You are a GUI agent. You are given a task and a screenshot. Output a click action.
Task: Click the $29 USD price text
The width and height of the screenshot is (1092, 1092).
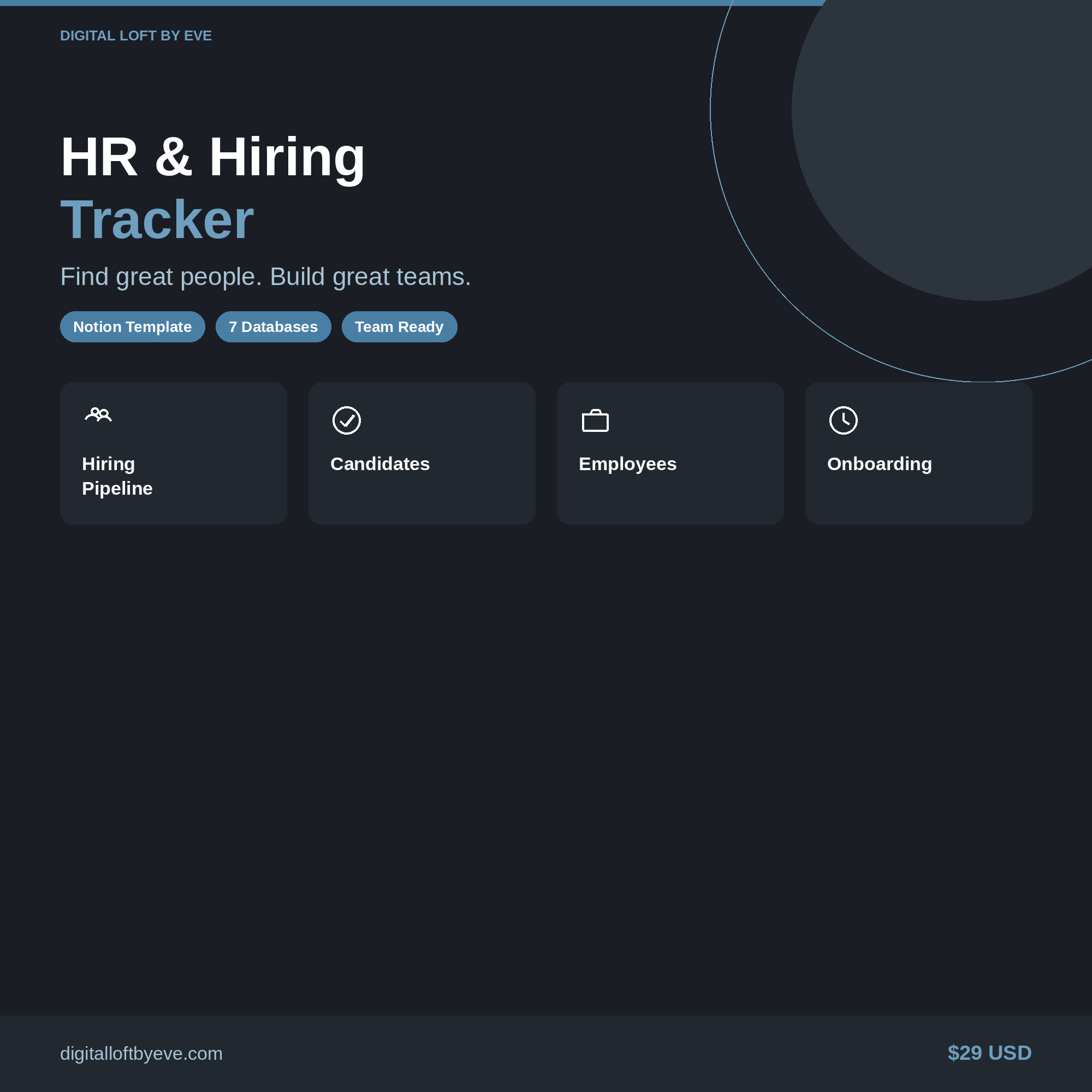(990, 1053)
